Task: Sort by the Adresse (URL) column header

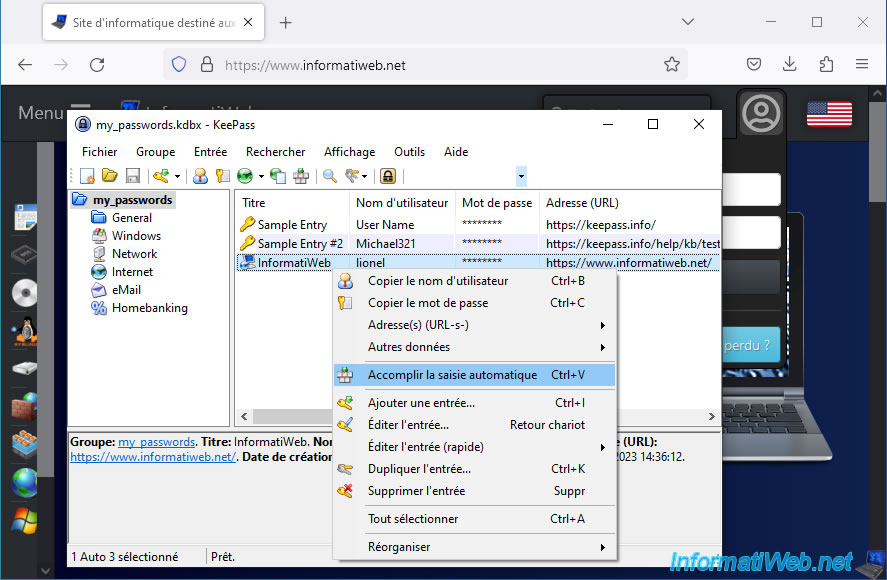Action: tap(630, 203)
